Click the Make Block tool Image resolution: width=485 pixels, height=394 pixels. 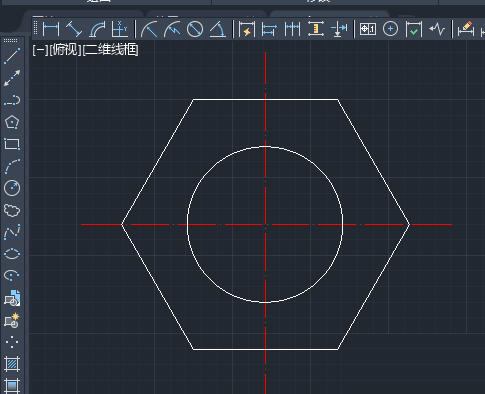click(x=12, y=320)
